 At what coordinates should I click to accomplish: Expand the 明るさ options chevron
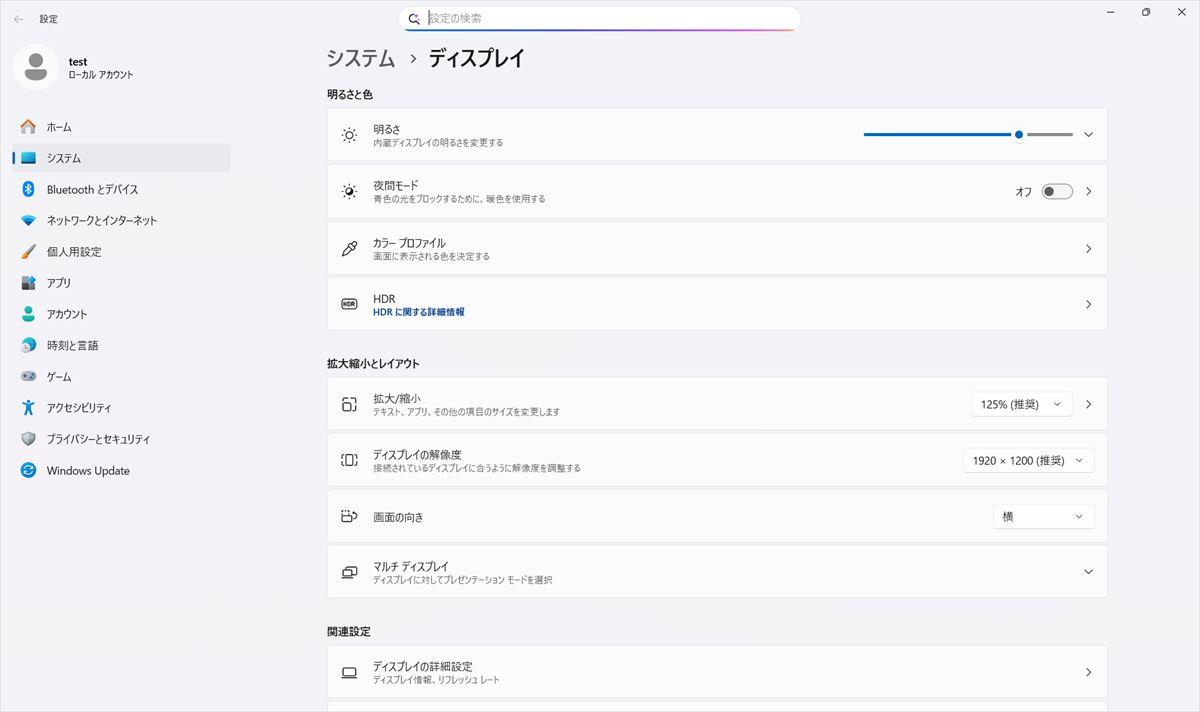point(1088,135)
